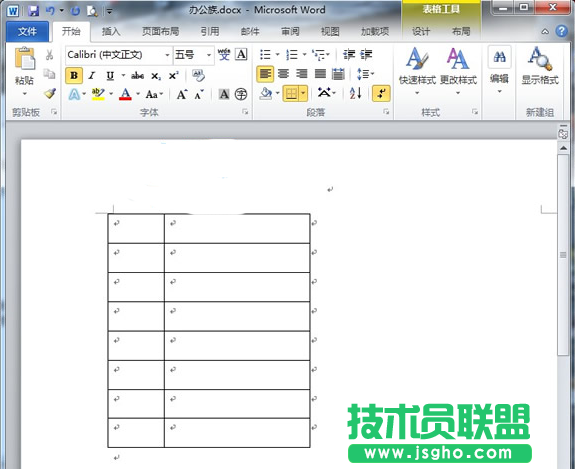Align text to the right
Screen dimensions: 575x469
(x=301, y=74)
